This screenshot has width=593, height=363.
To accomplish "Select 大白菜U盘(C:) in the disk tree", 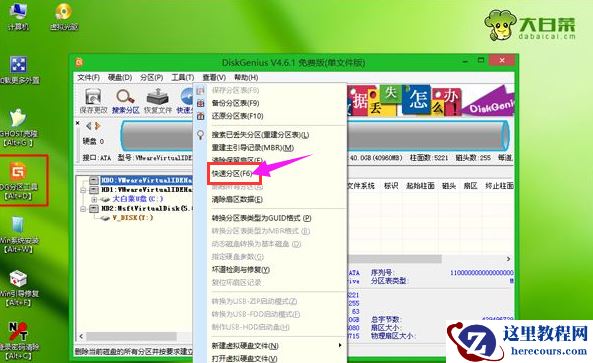I will [138, 199].
